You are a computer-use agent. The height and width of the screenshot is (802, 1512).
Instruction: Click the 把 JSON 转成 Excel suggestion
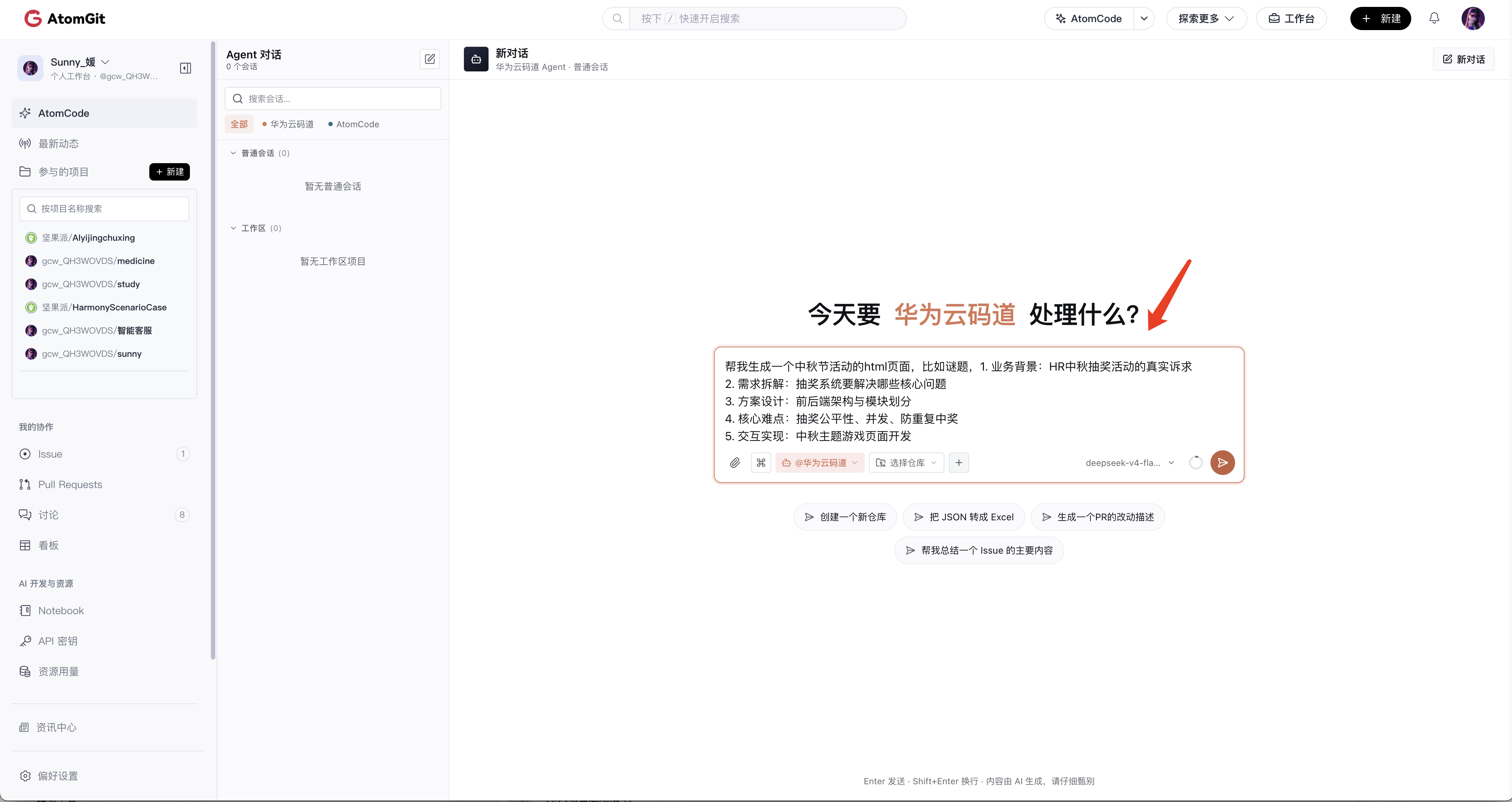coord(963,517)
